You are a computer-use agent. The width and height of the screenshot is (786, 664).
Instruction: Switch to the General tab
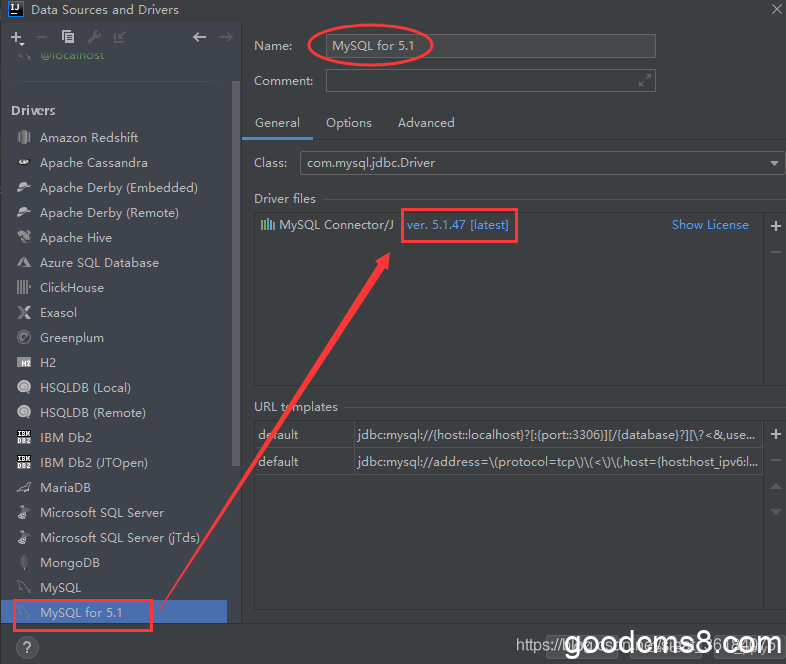click(277, 123)
